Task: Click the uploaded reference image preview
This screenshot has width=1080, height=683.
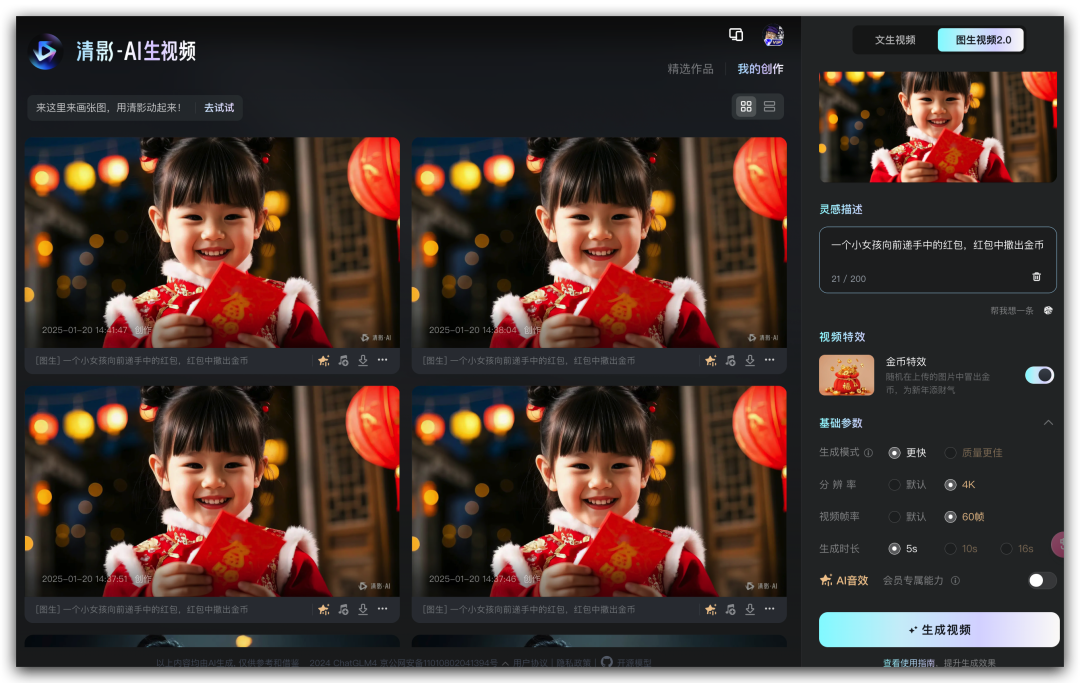Action: pos(937,127)
